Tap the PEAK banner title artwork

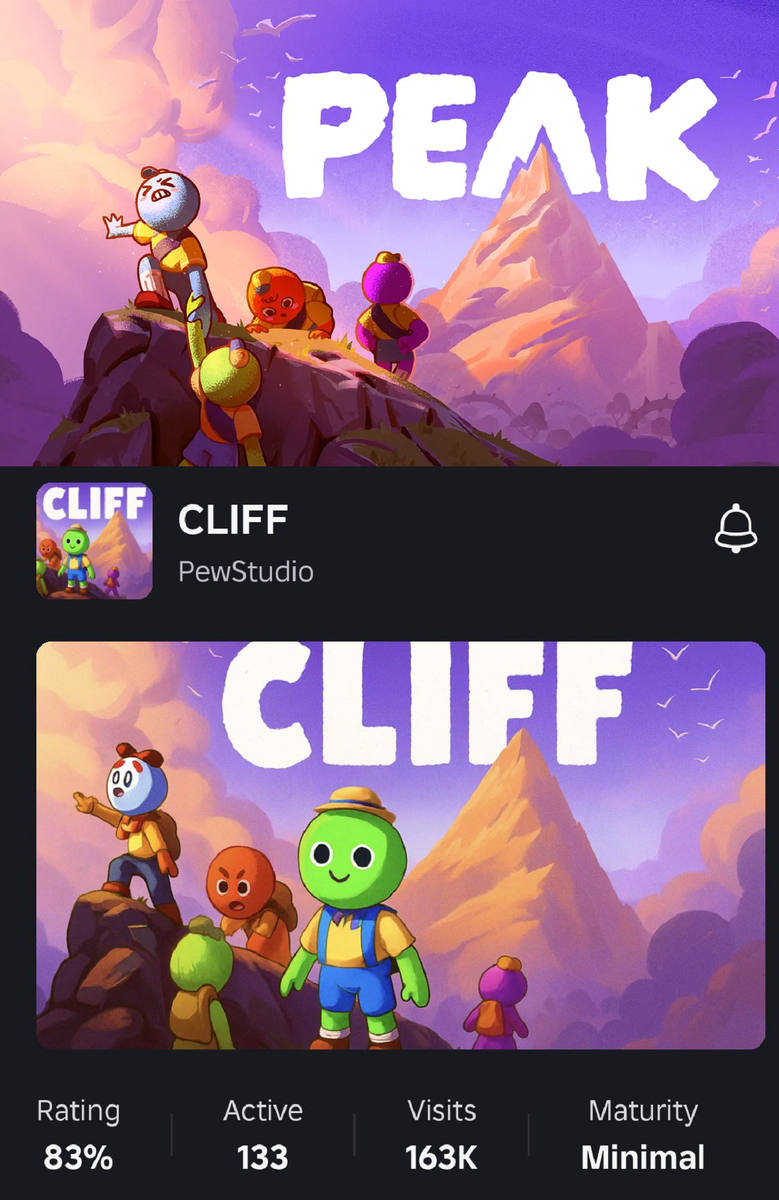click(x=499, y=135)
